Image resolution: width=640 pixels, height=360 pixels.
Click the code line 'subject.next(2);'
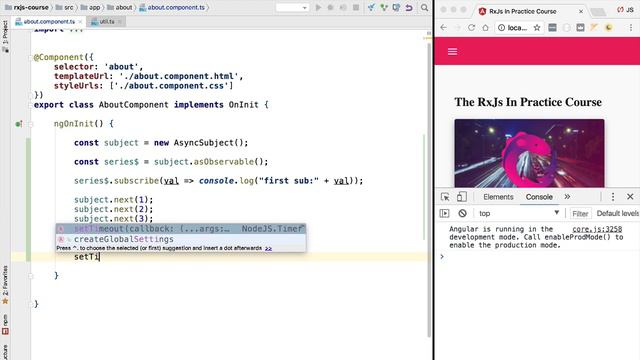tap(113, 209)
